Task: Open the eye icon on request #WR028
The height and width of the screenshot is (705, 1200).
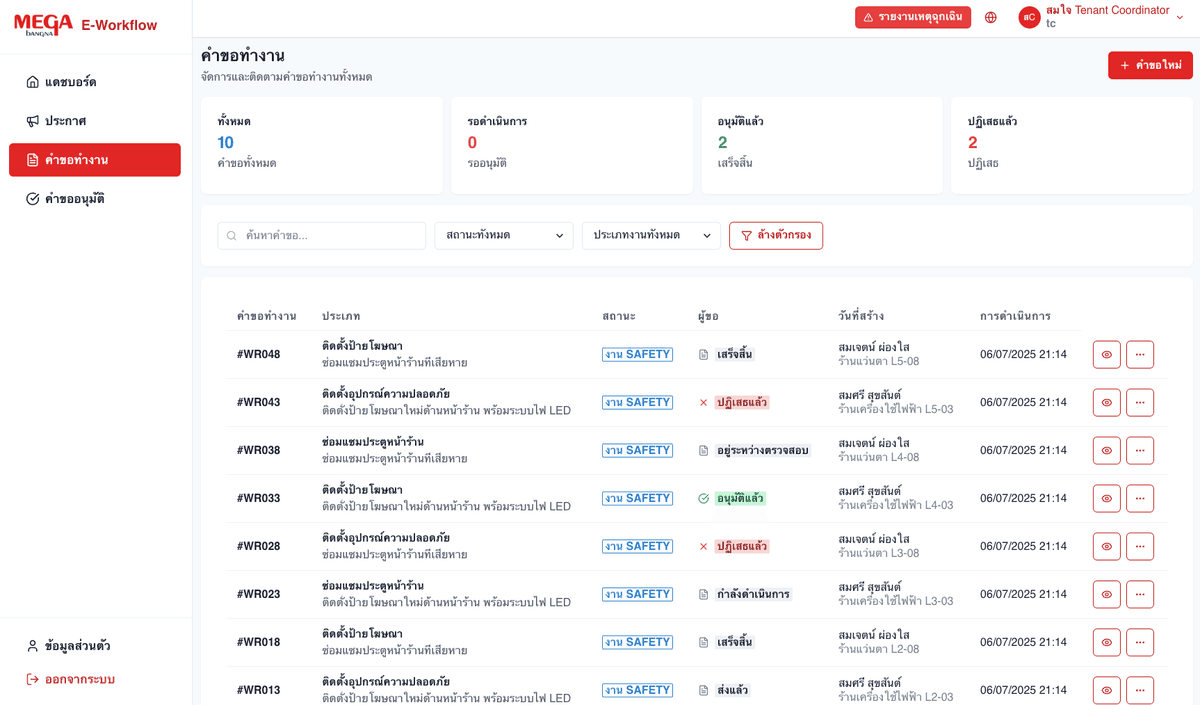Action: click(1106, 546)
